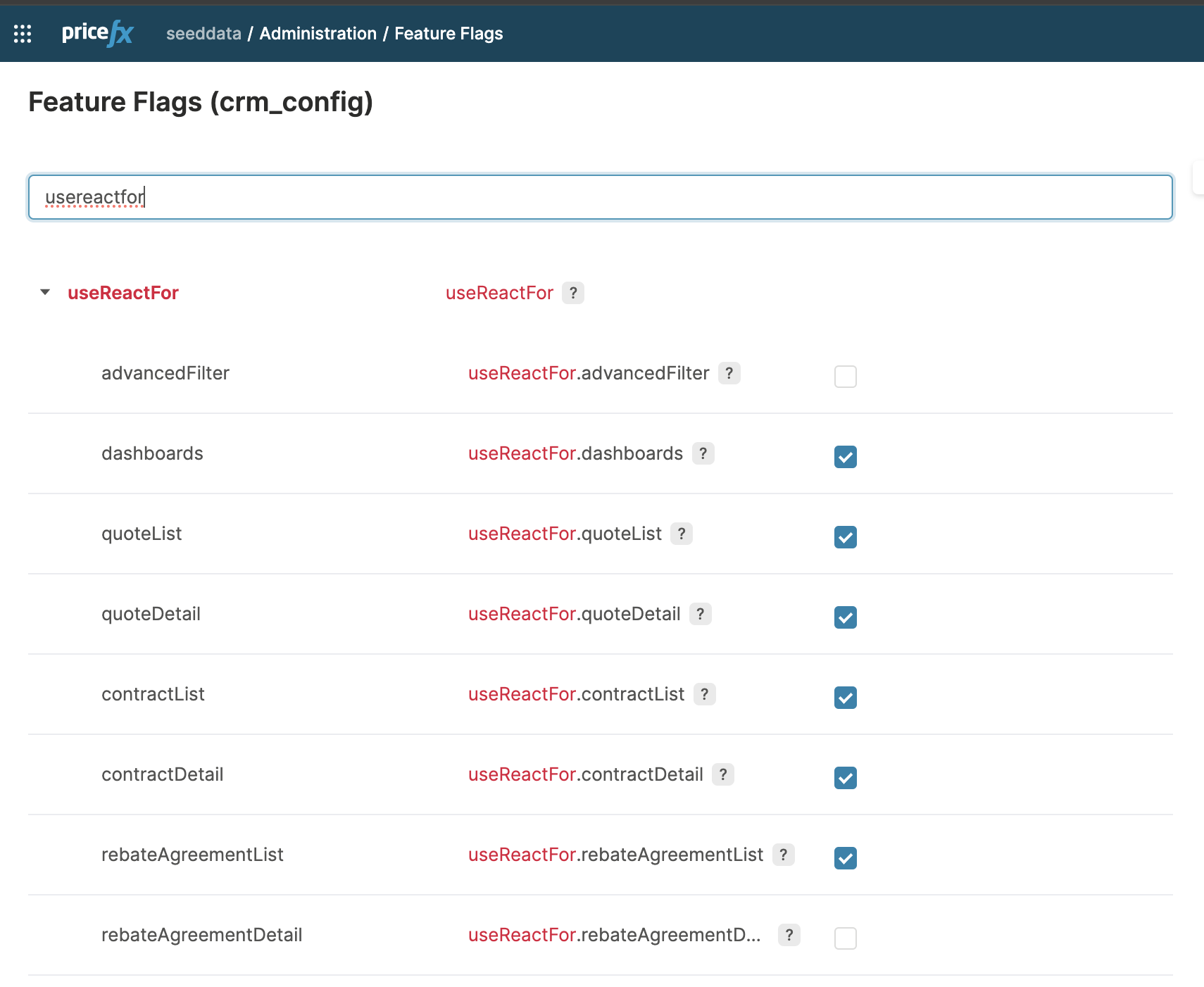Screen dimensions: 1204x987
Task: Collapse the useReactFor tree group
Action: [45, 292]
